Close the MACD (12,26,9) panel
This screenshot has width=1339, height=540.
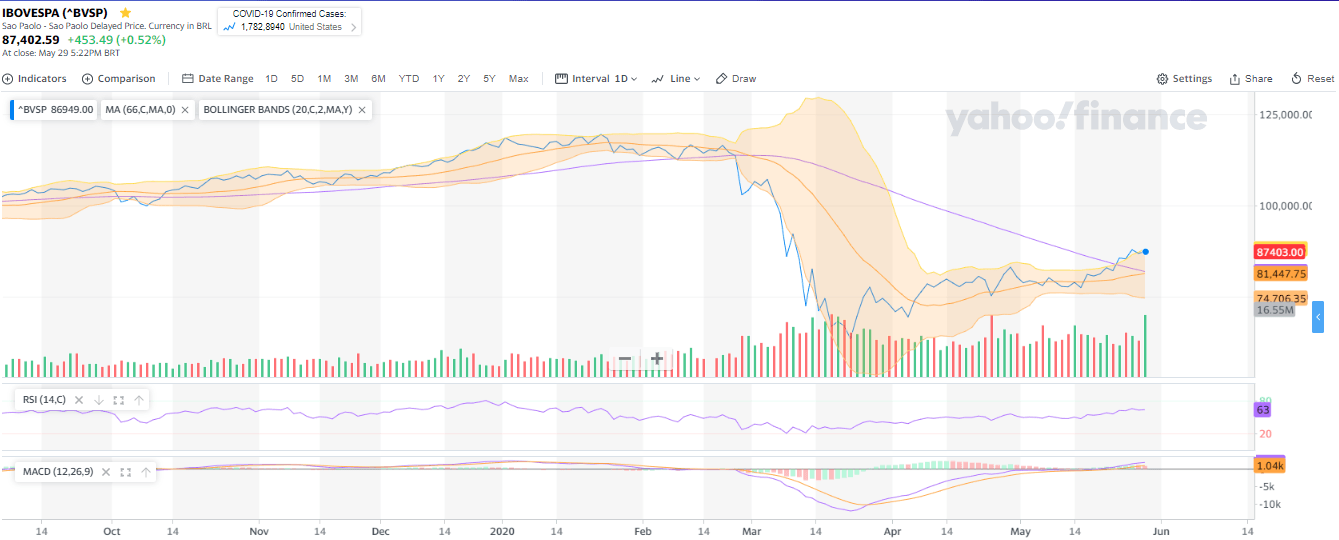click(106, 472)
